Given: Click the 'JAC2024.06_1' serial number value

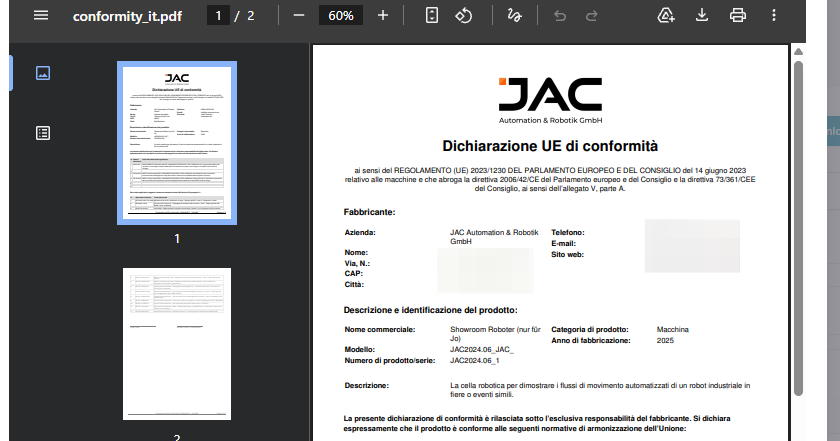Looking at the screenshot, I should 475,361.
